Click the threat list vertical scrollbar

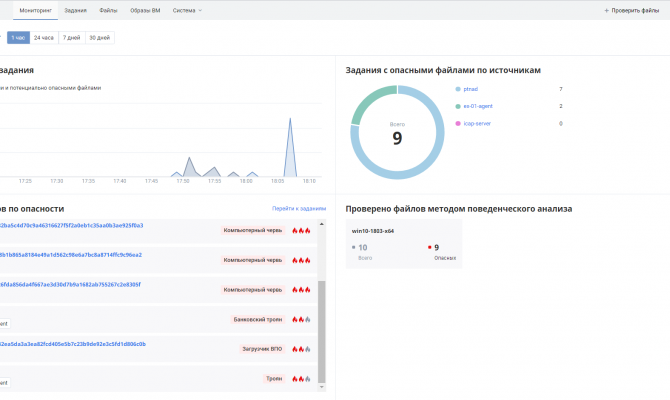click(322, 330)
